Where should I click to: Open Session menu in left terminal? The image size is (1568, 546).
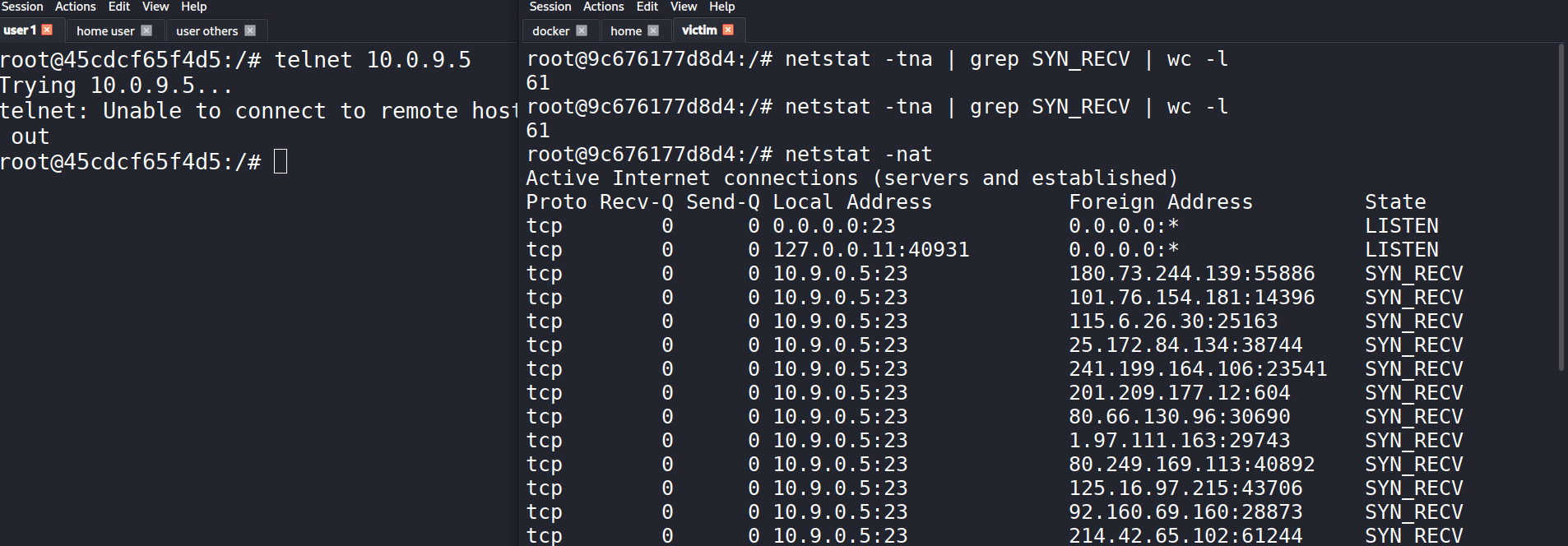pos(22,7)
